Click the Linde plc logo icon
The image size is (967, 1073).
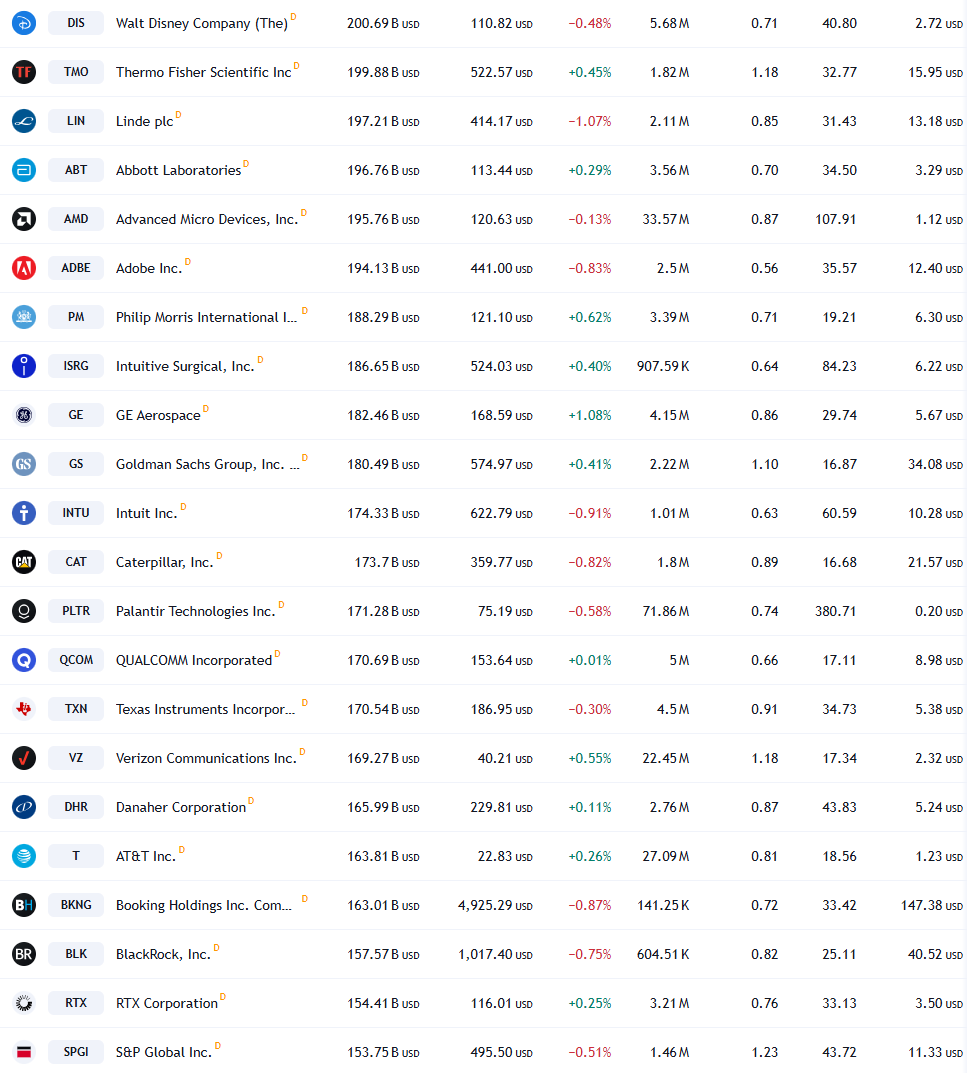(x=24, y=121)
